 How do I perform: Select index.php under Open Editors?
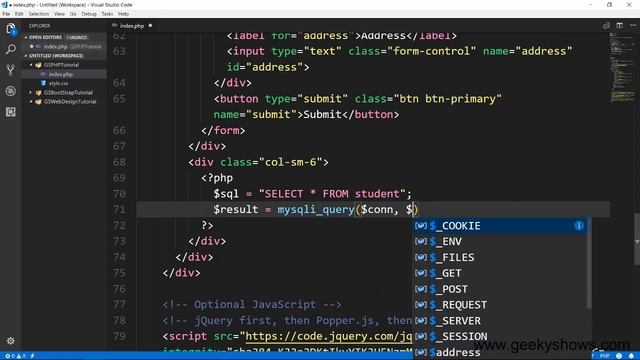tap(64, 47)
